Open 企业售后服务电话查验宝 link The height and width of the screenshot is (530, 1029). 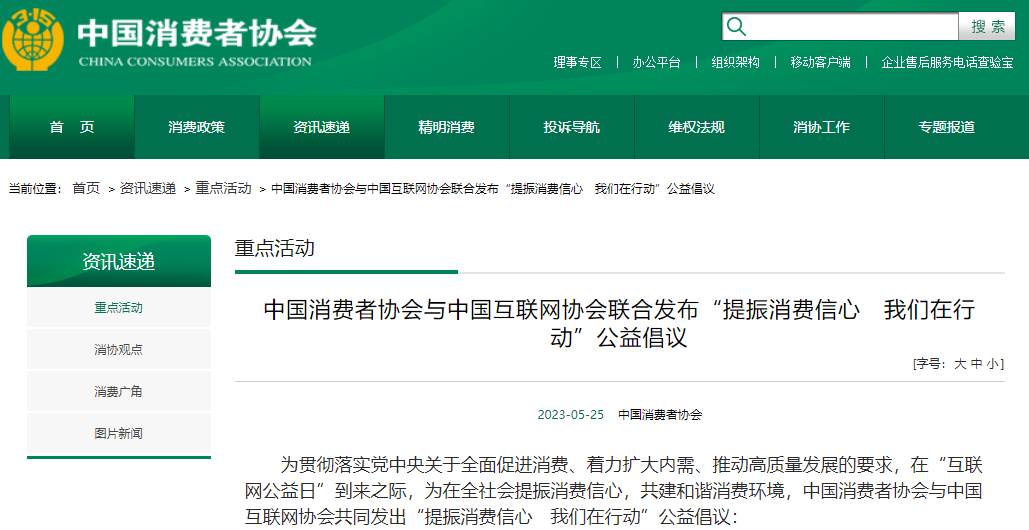[x=948, y=63]
